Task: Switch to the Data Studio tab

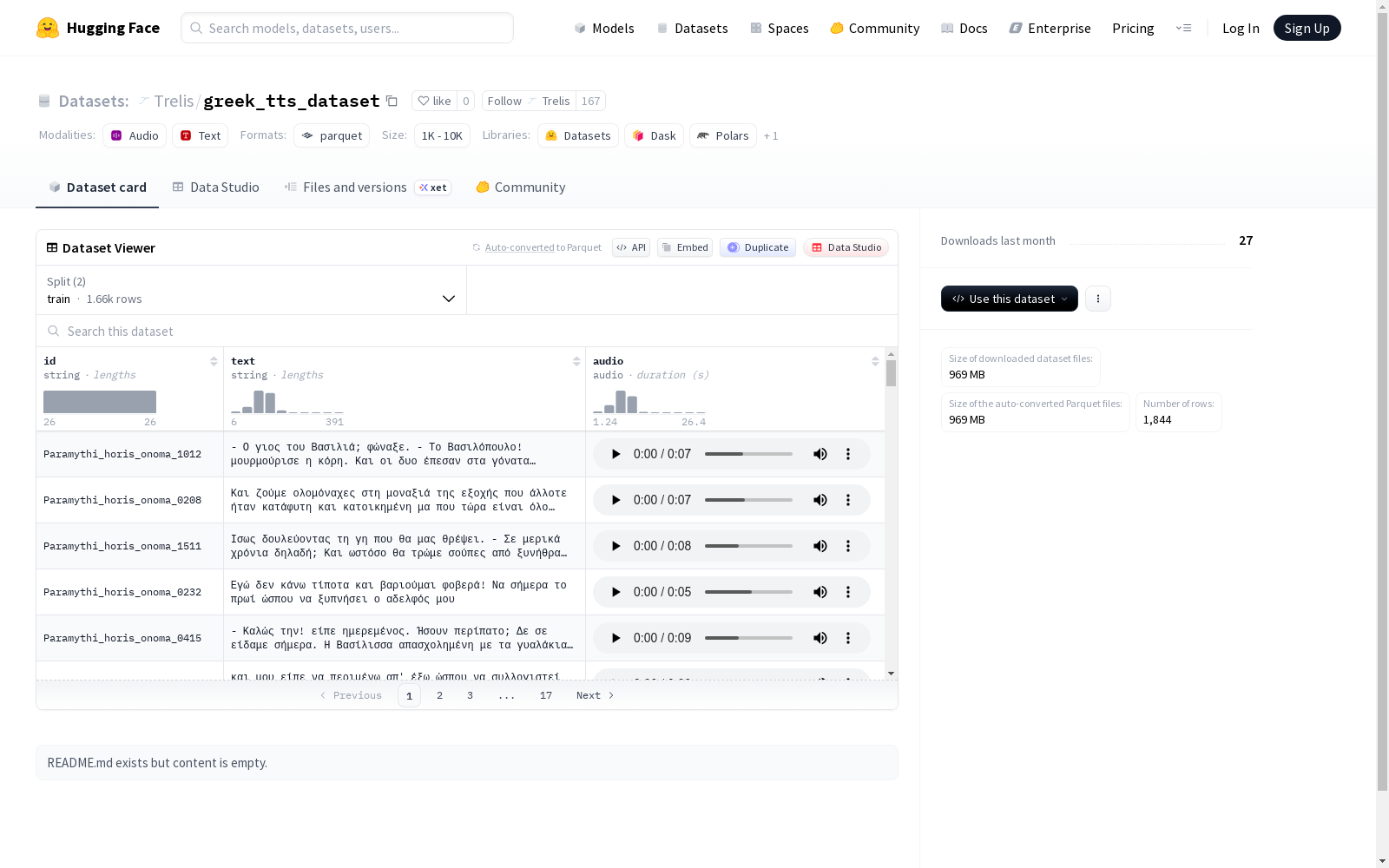Action: tap(215, 187)
